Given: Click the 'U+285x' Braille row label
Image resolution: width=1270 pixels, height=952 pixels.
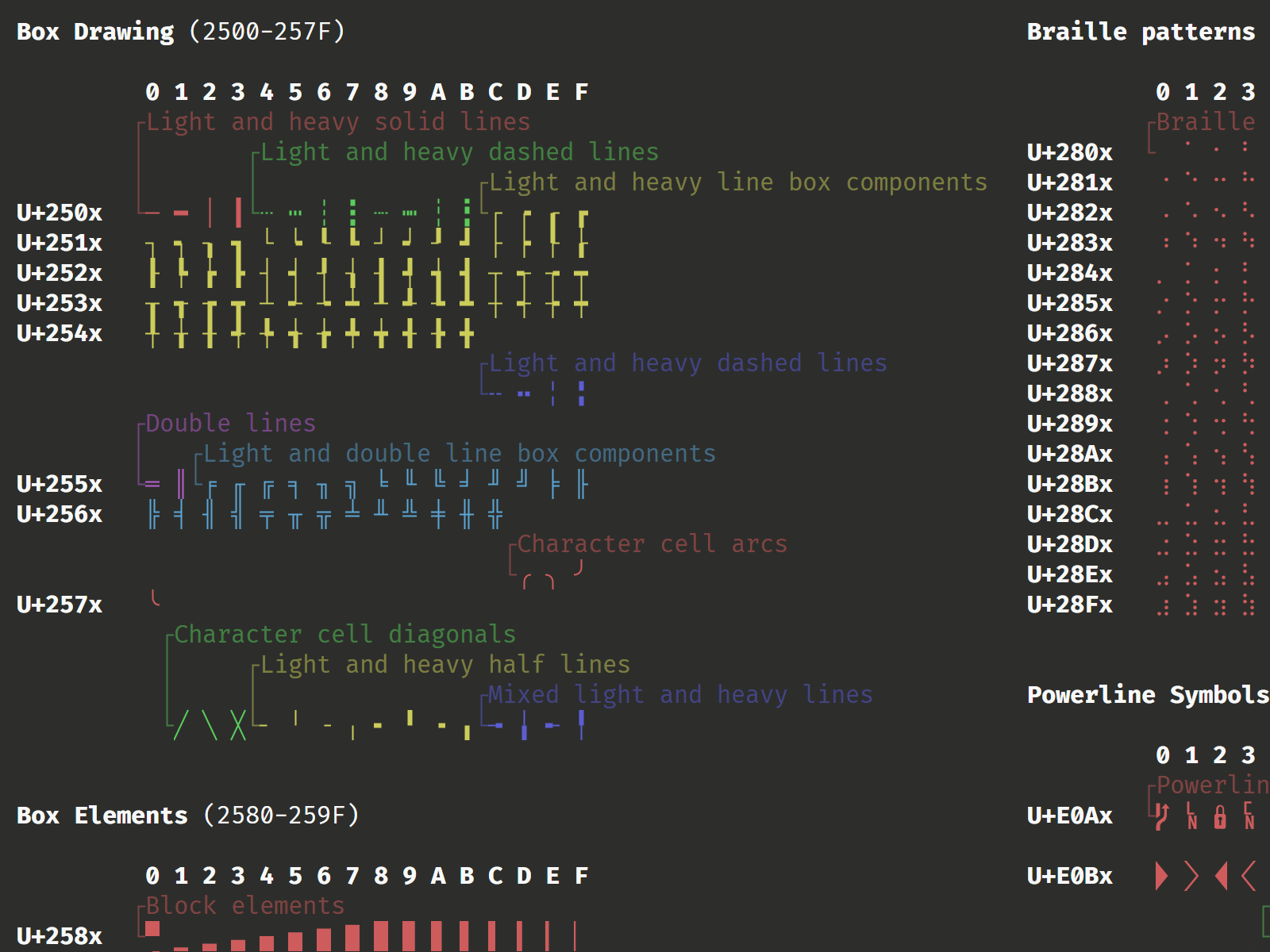Looking at the screenshot, I should tap(1070, 303).
